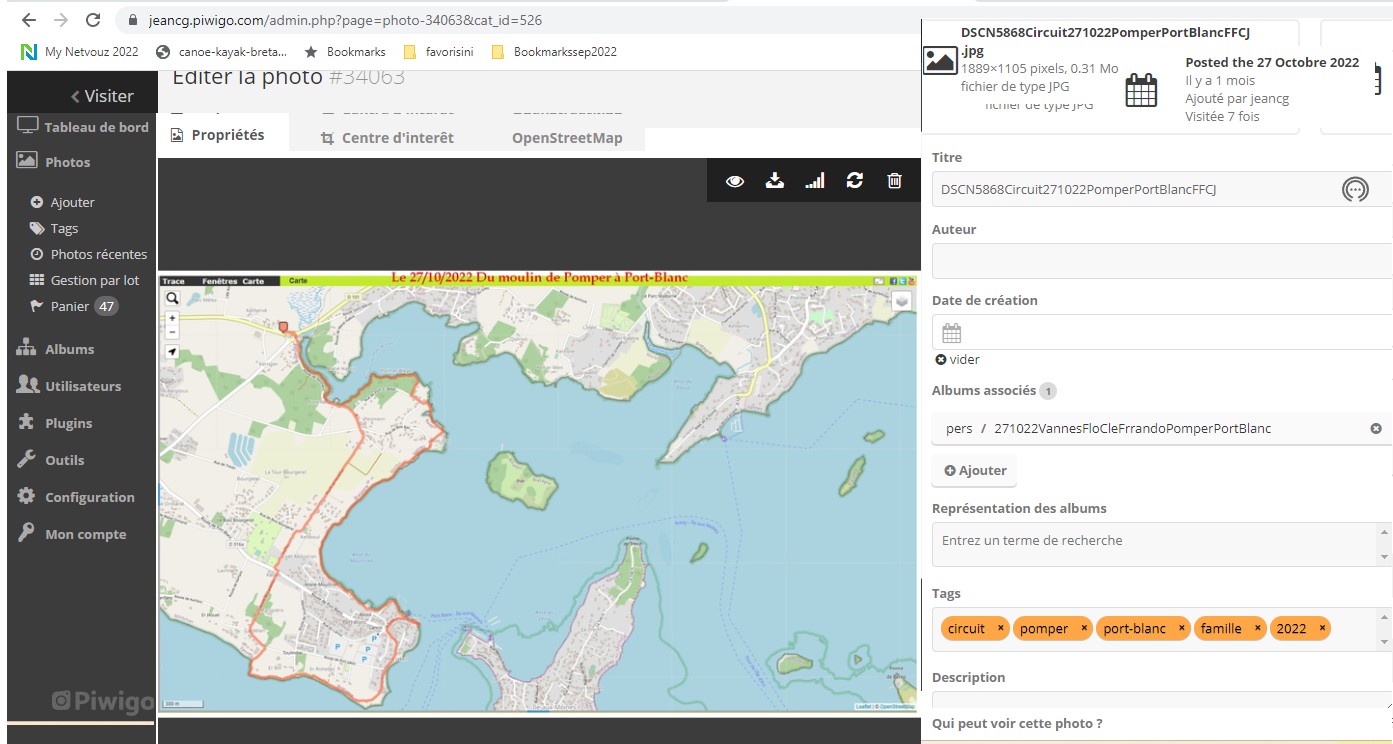Remove the associated album pers entry
The image size is (1393, 744).
(1375, 428)
